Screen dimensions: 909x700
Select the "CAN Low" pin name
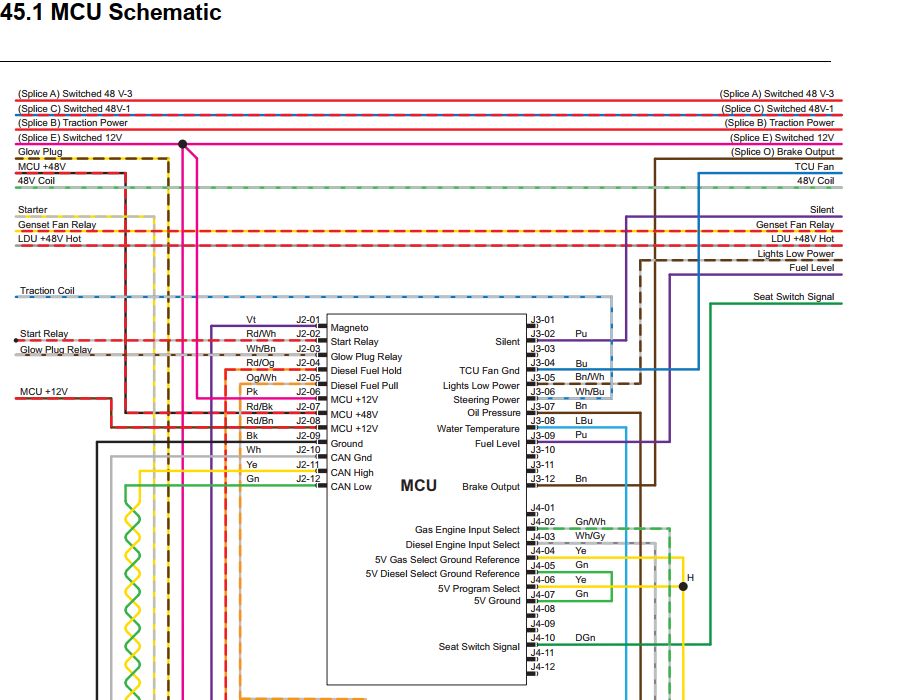351,487
